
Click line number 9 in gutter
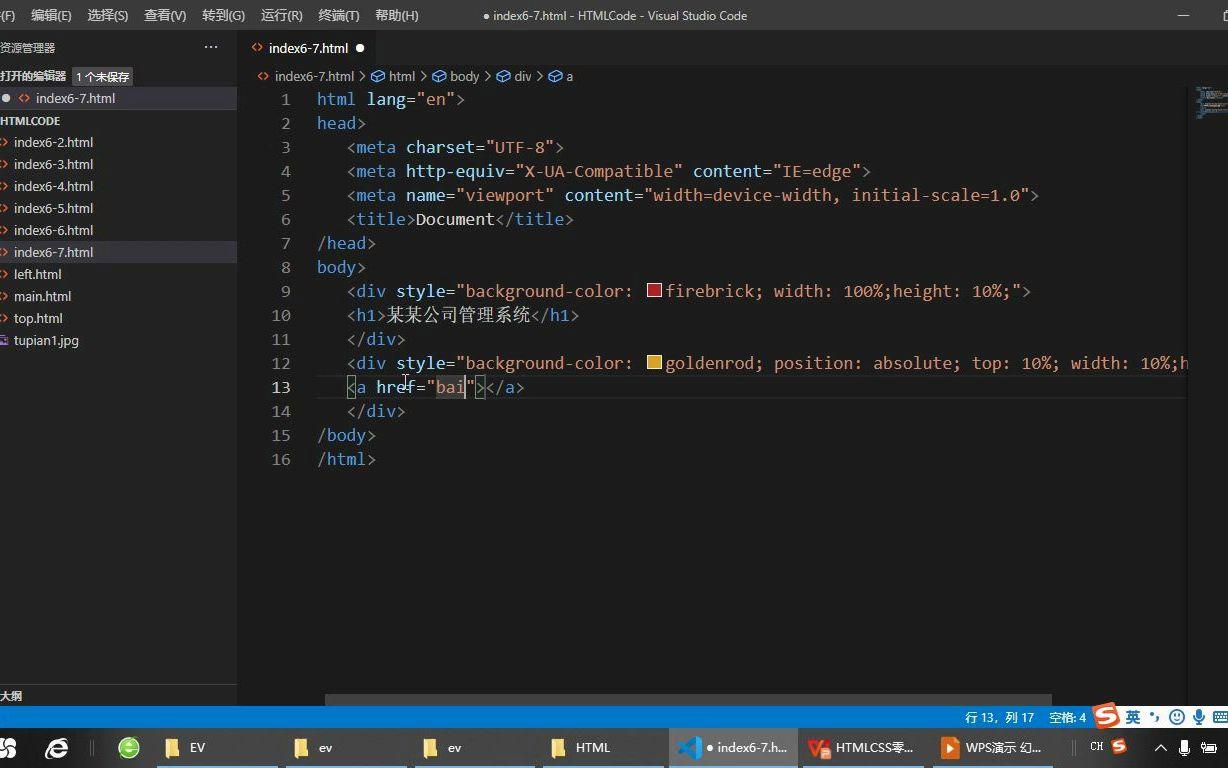click(286, 291)
